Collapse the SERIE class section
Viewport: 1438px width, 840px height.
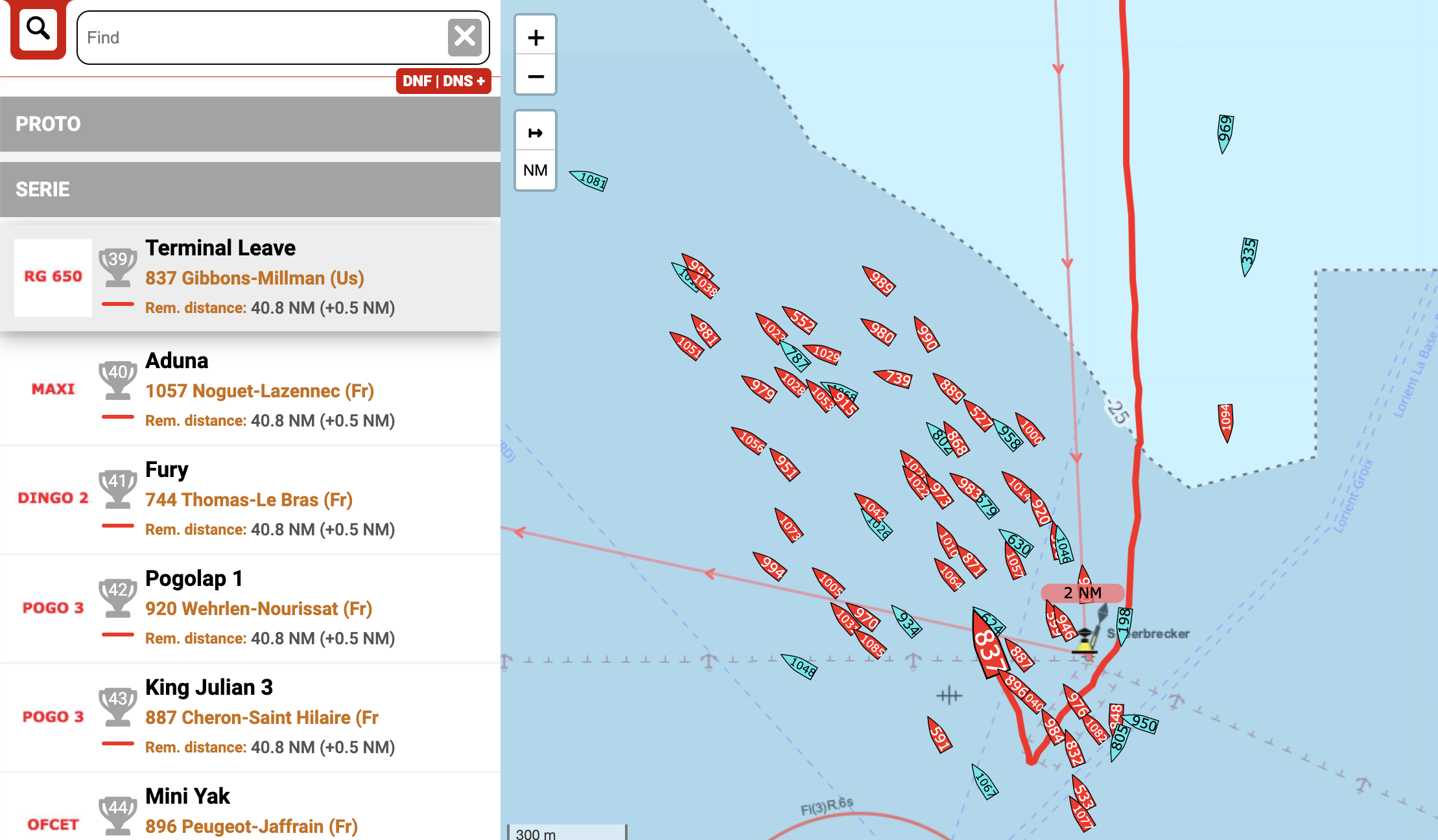pyautogui.click(x=250, y=189)
